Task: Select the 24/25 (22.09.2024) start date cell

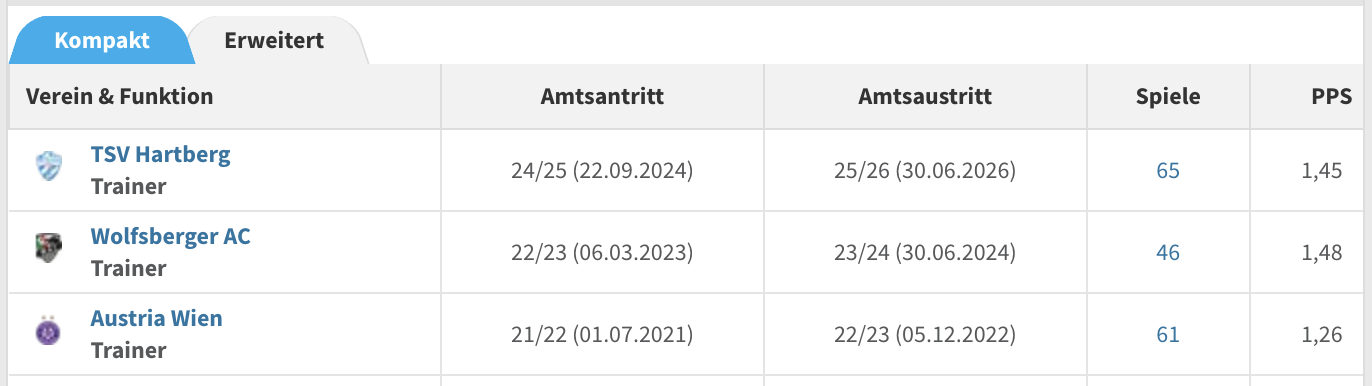Action: 602,170
